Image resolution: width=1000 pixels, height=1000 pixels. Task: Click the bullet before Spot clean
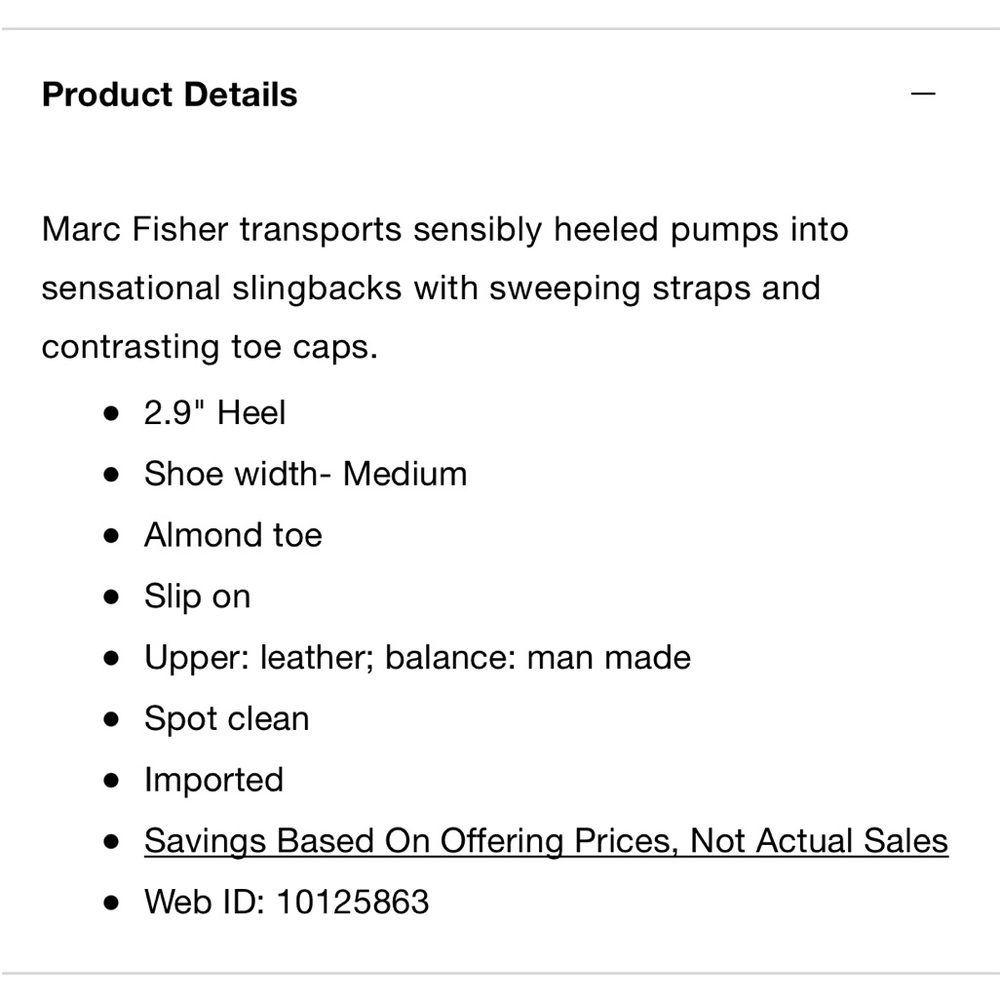point(111,719)
